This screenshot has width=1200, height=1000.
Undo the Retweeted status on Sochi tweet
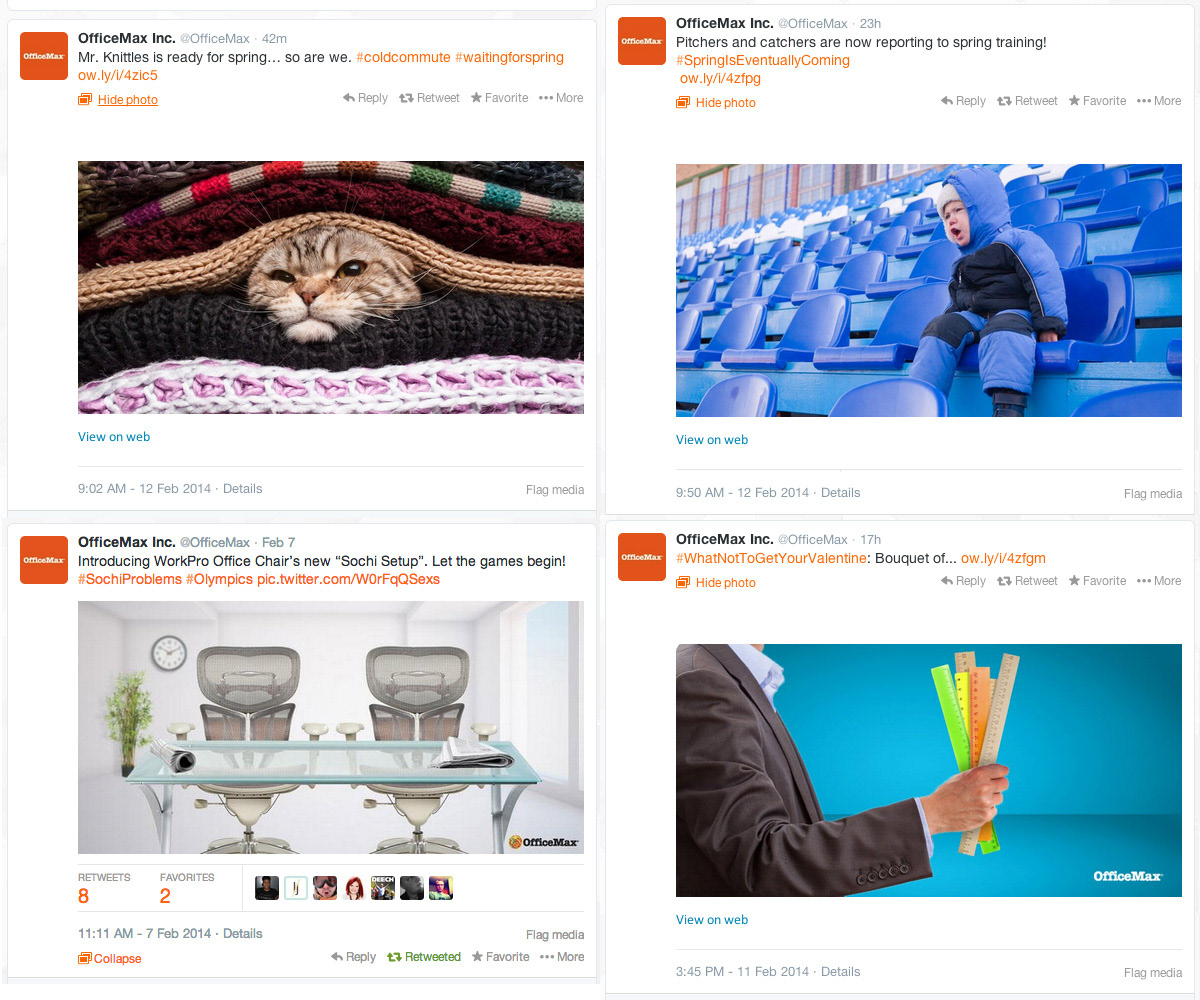(x=424, y=957)
